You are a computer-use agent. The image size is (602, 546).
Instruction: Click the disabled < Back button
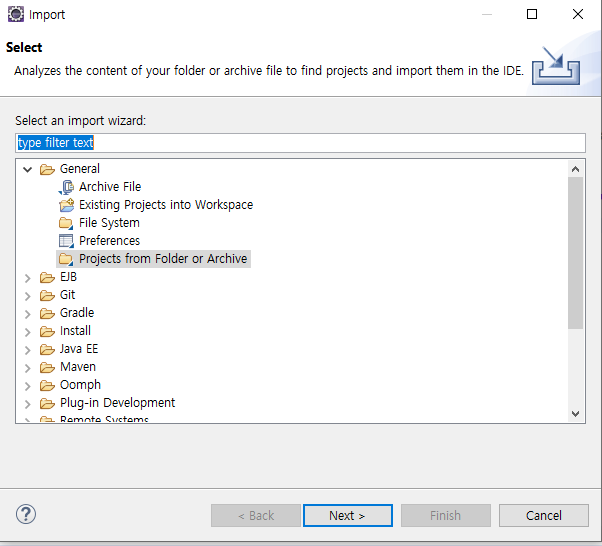coord(256,515)
